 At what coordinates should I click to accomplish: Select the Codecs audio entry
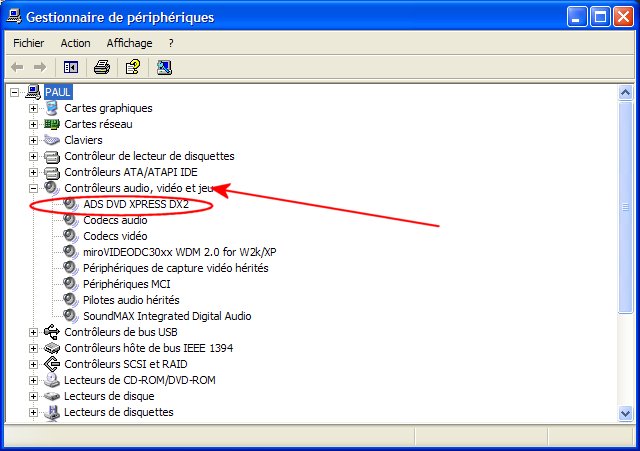(x=115, y=220)
